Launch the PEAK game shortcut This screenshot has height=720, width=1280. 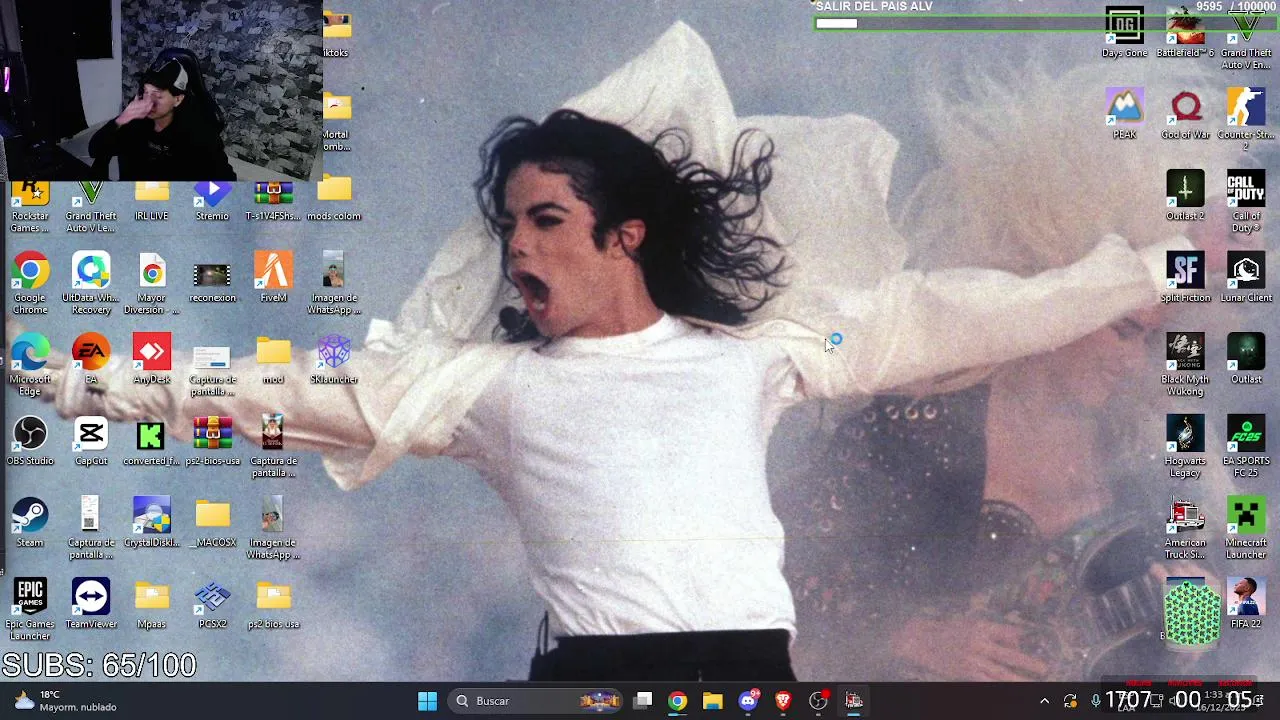point(1124,115)
